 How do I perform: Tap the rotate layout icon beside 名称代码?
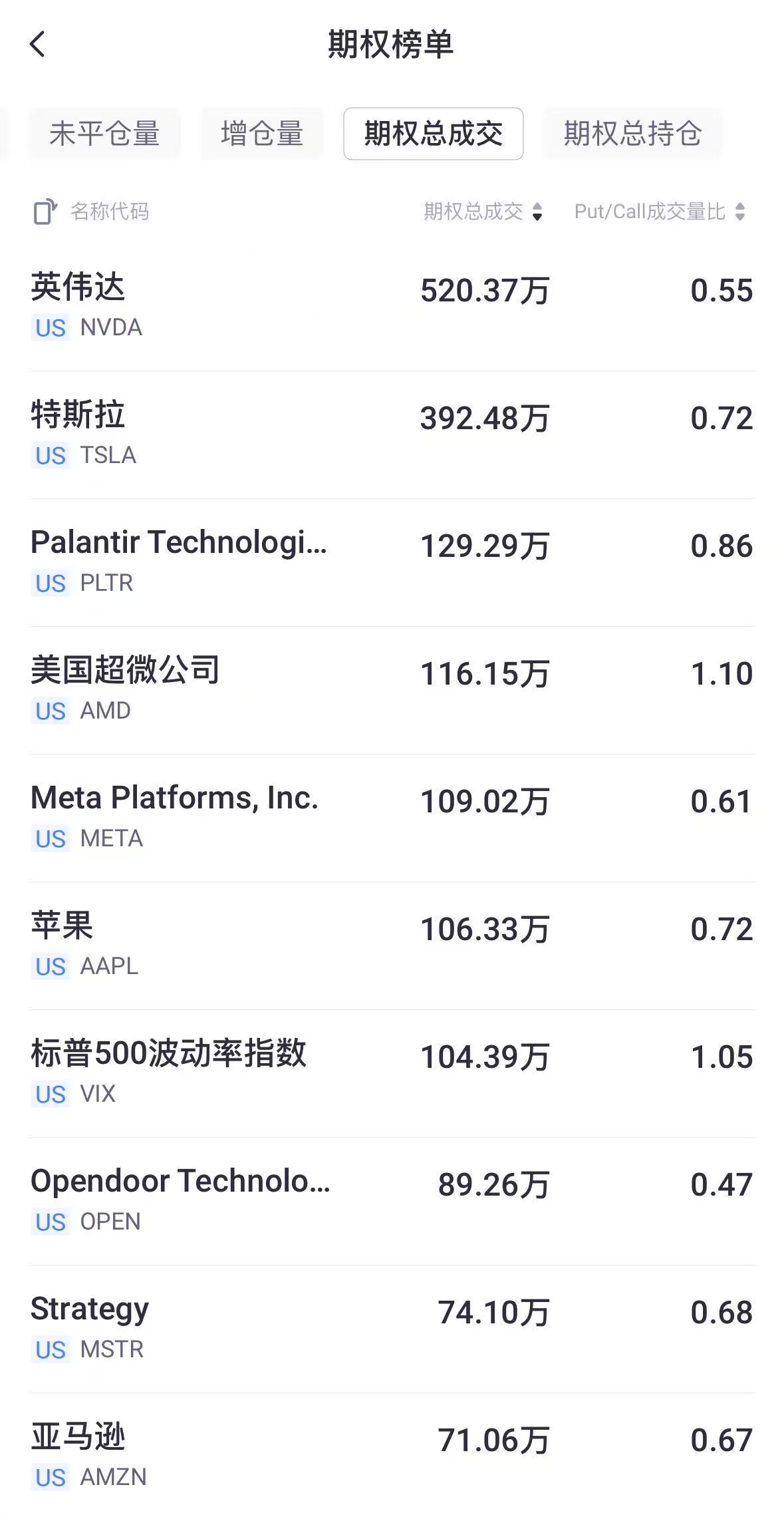[x=45, y=212]
